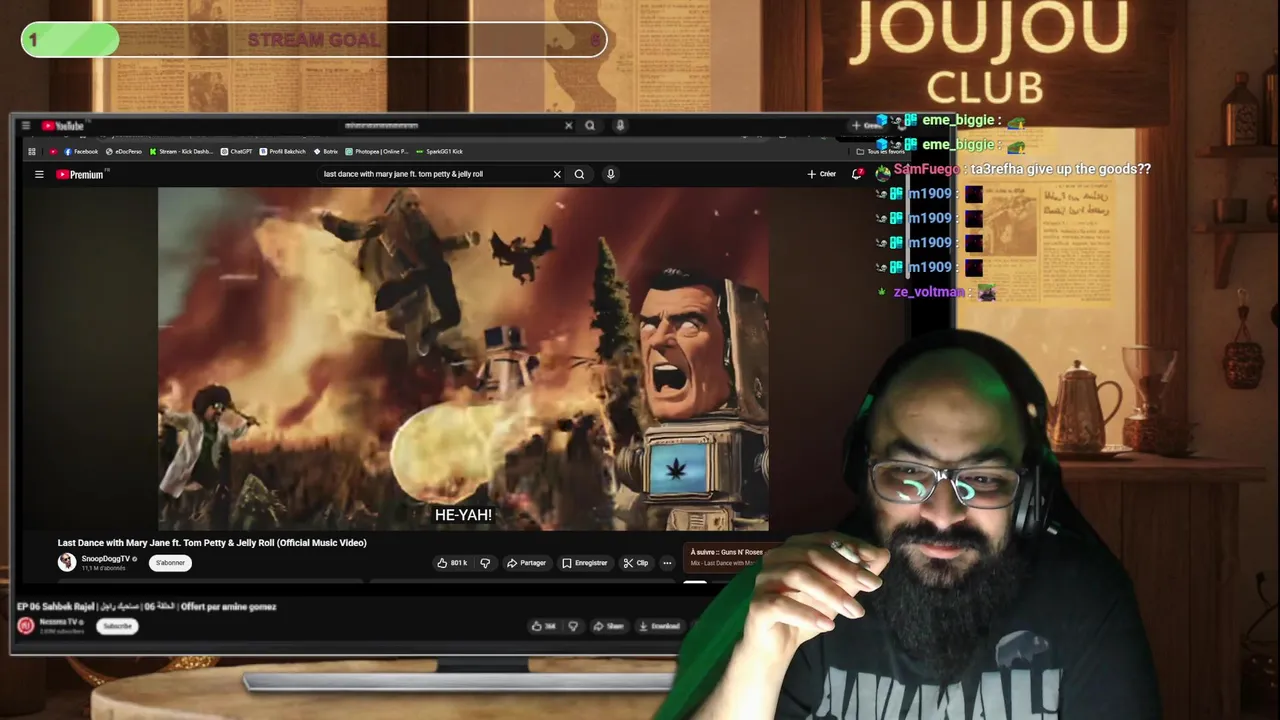Open the Photopea bookmark
Screen dimensions: 1280x720
376,152
